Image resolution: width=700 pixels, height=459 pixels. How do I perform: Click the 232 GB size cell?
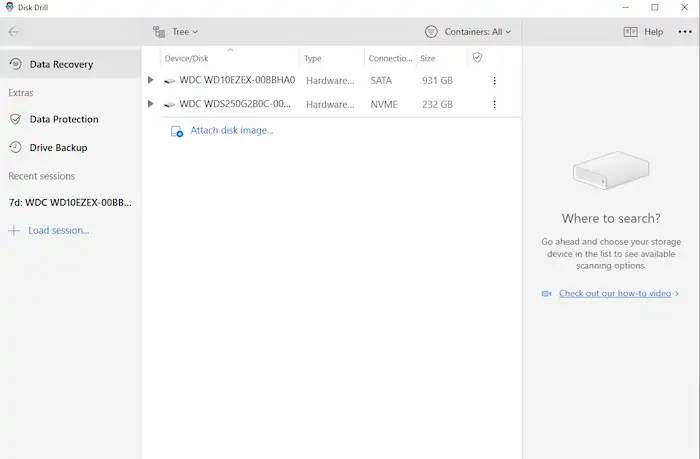pos(438,104)
